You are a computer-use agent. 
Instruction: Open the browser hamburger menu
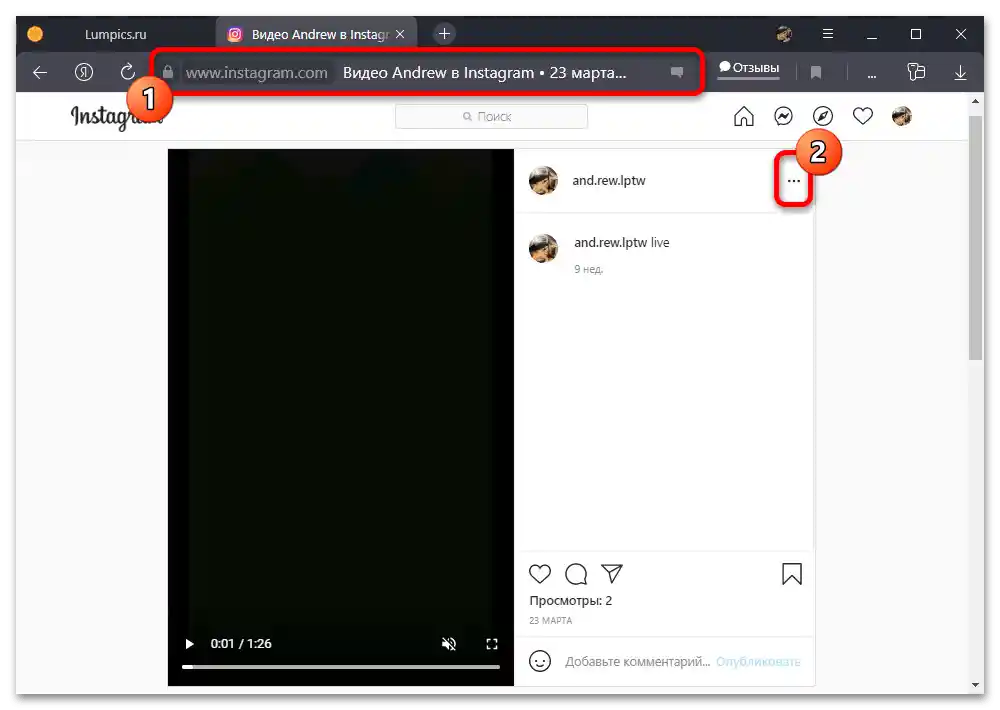click(827, 34)
